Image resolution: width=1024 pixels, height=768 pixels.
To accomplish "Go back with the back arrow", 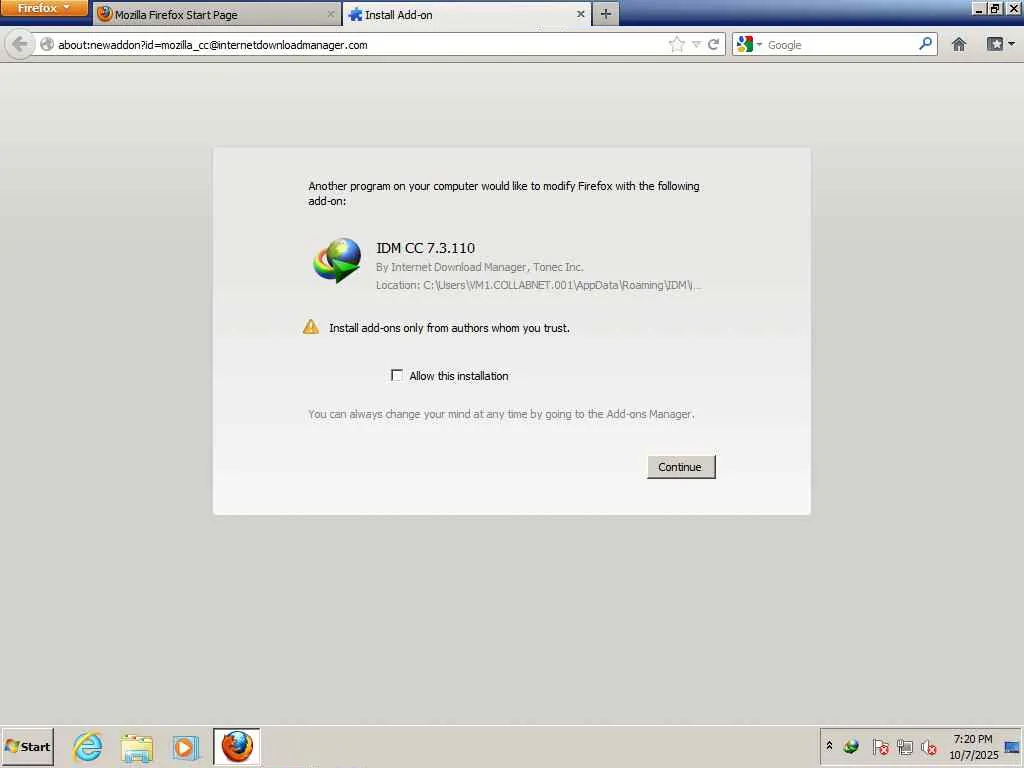I will [20, 44].
